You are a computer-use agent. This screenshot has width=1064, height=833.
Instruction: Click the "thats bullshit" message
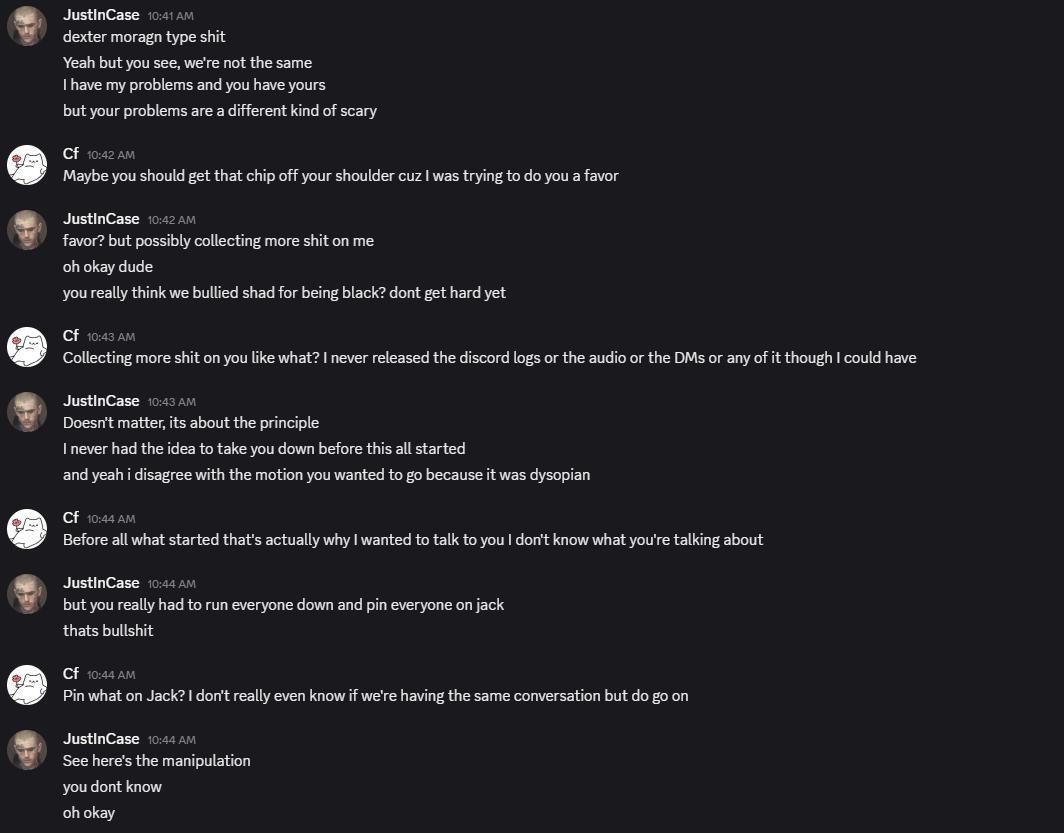(108, 631)
